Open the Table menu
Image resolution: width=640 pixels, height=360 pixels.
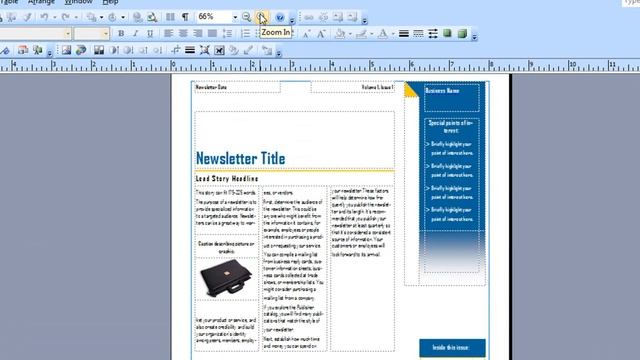9,2
